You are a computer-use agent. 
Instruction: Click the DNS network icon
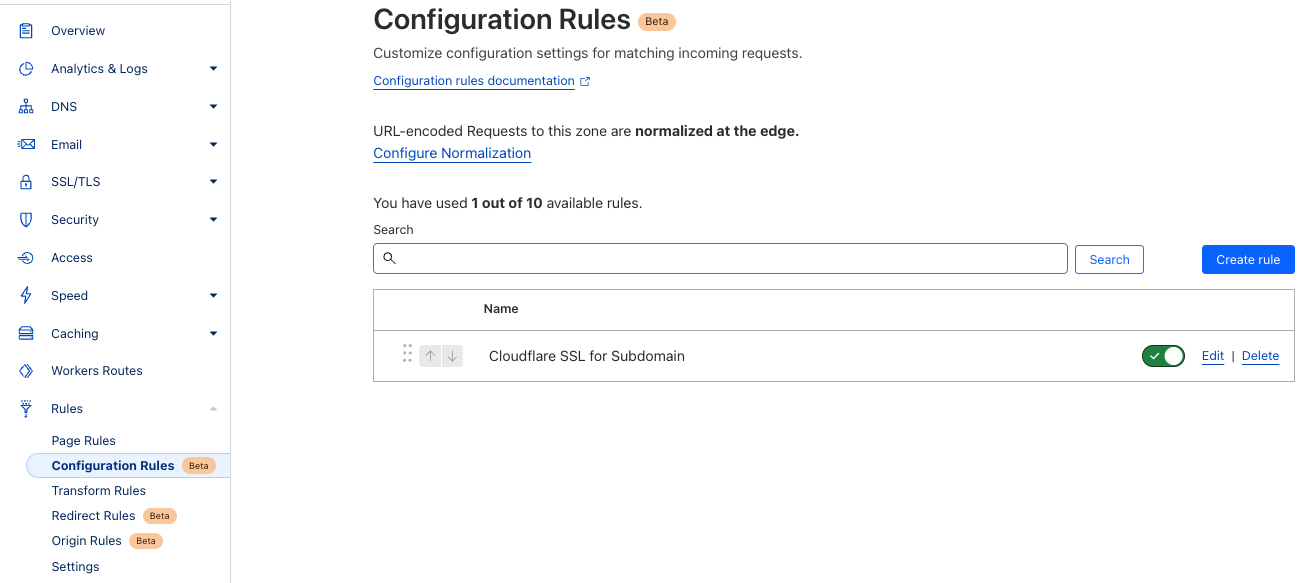(26, 107)
